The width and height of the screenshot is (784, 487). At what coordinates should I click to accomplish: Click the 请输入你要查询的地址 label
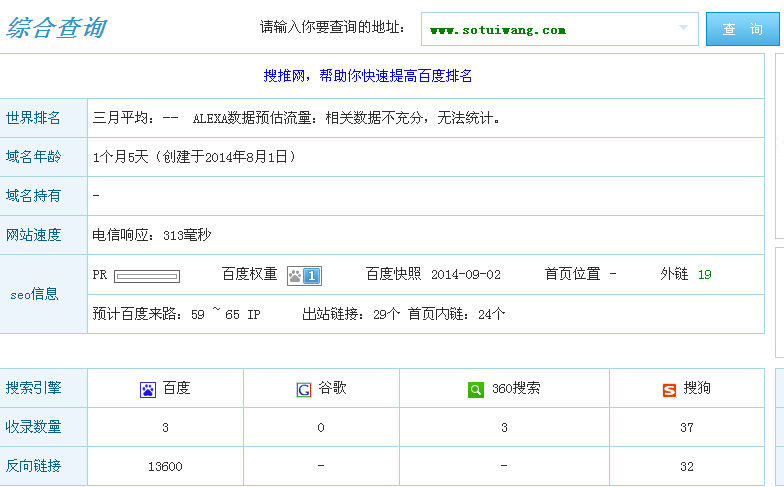(x=332, y=27)
